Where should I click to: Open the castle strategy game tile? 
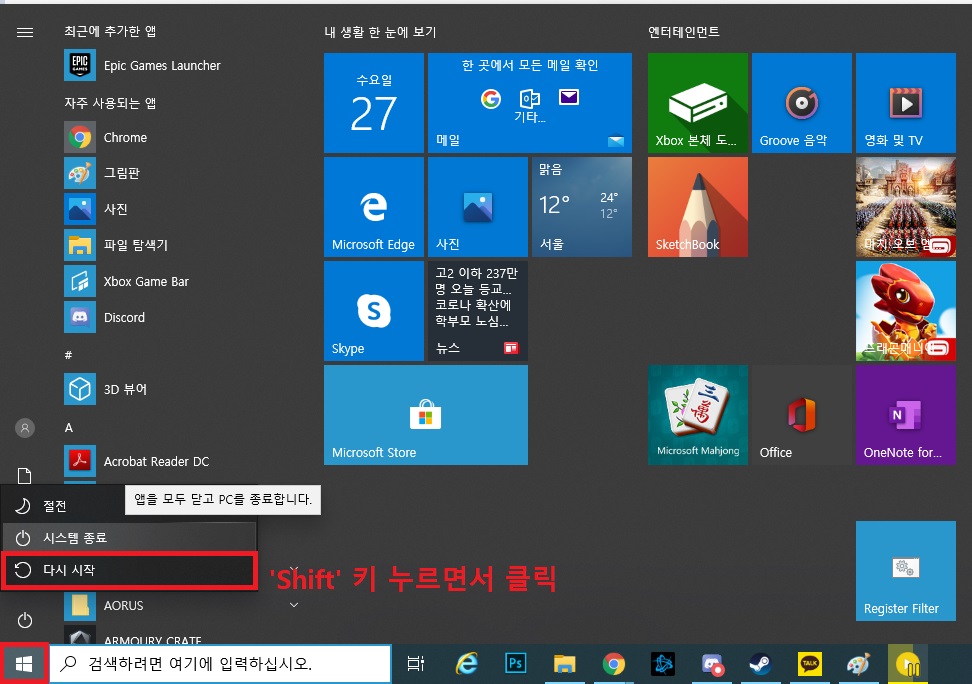pyautogui.click(x=906, y=207)
